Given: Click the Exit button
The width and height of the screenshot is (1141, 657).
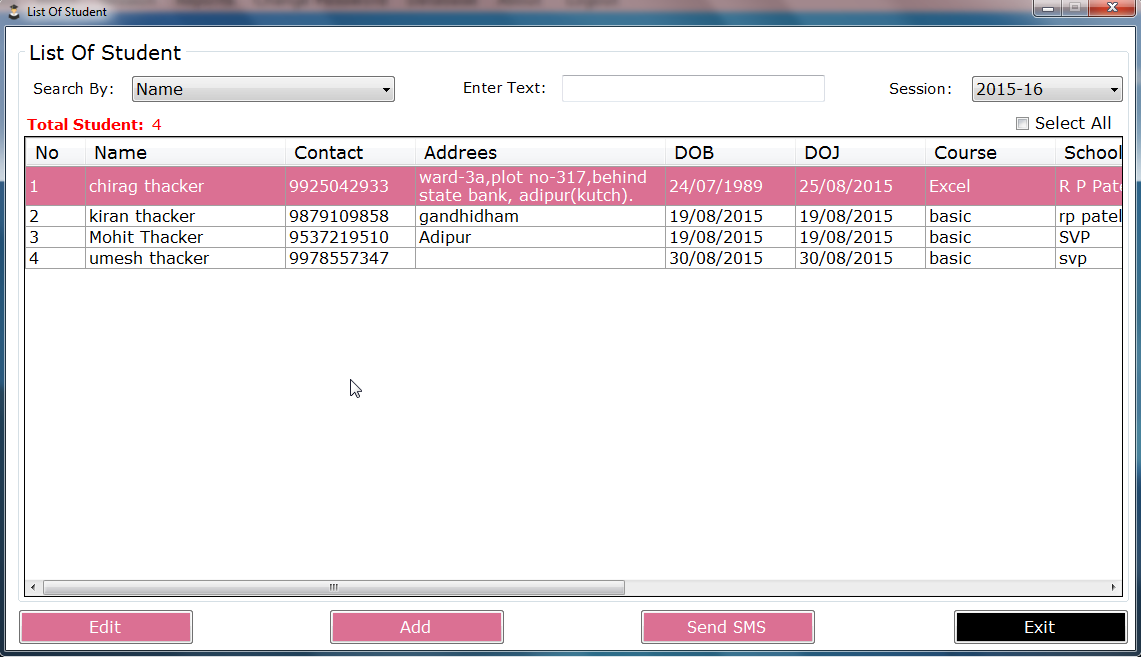Looking at the screenshot, I should coord(1040,627).
